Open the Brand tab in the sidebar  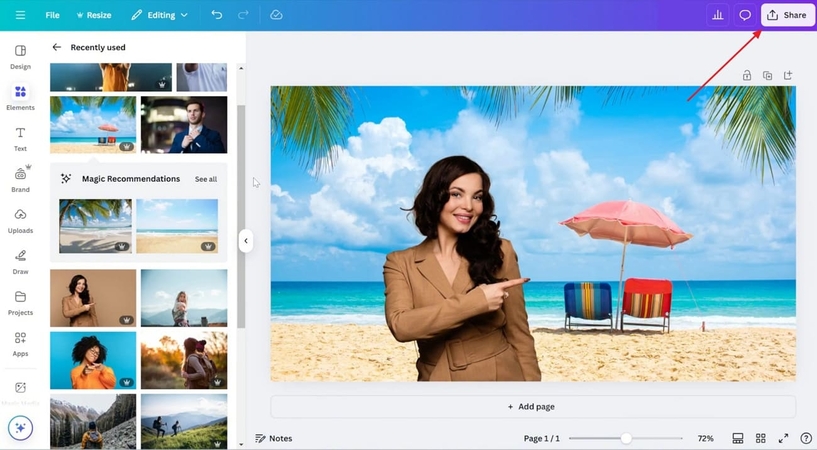tap(20, 180)
